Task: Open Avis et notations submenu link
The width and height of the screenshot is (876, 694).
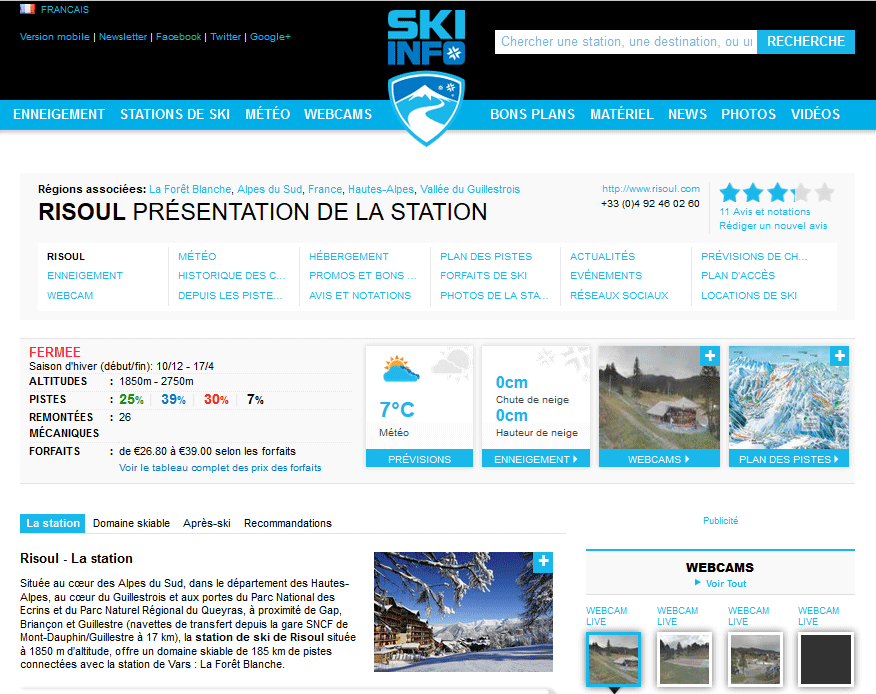Action: point(360,296)
